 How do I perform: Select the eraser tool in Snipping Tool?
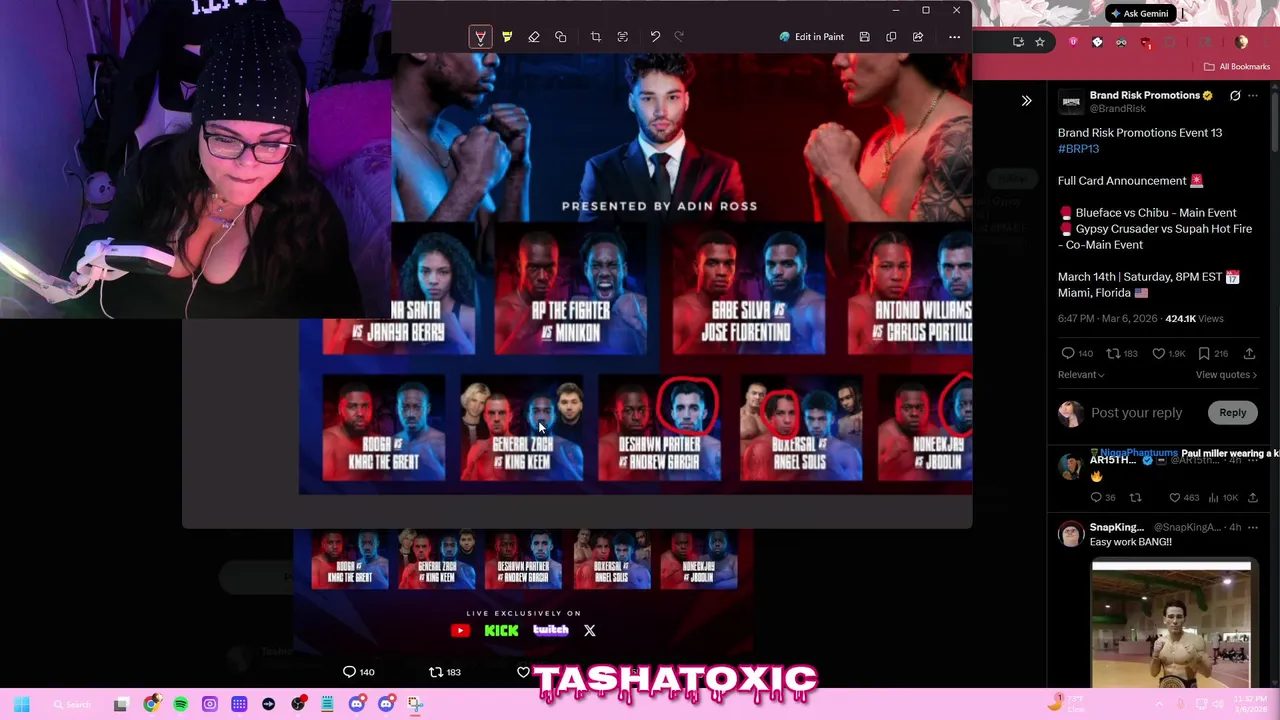pos(534,37)
